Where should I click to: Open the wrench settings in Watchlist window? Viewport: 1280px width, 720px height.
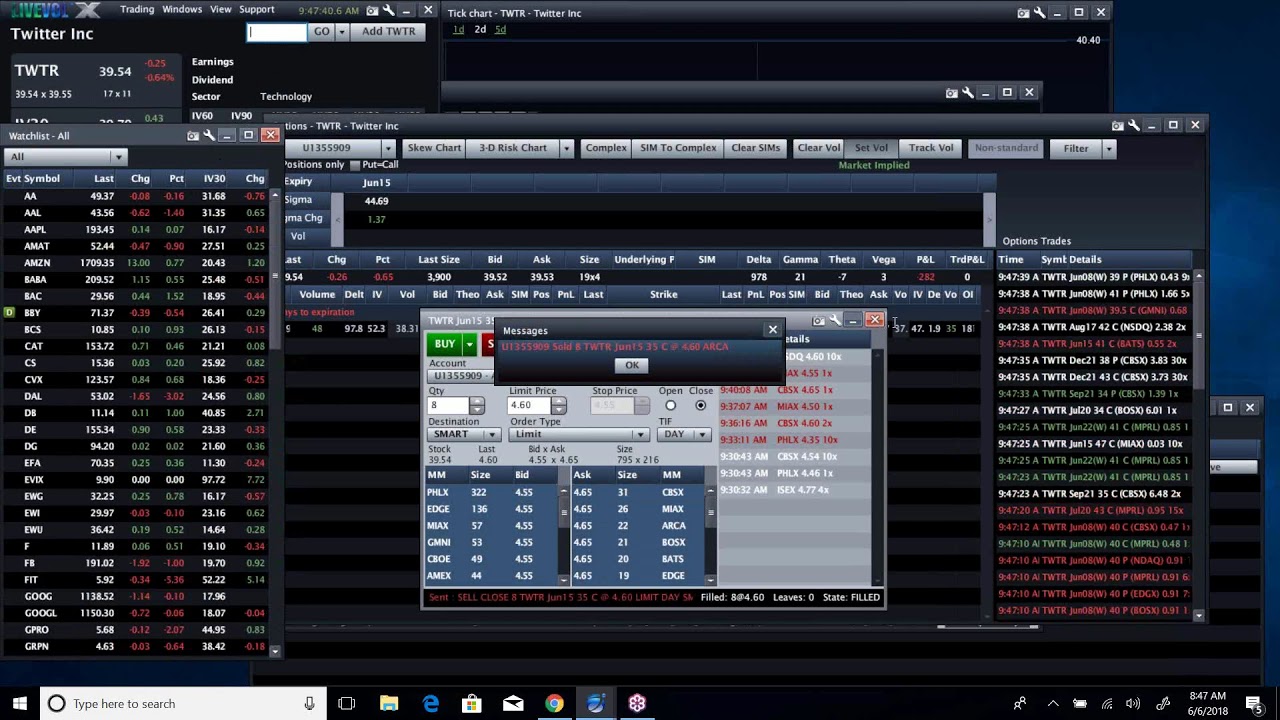[208, 135]
